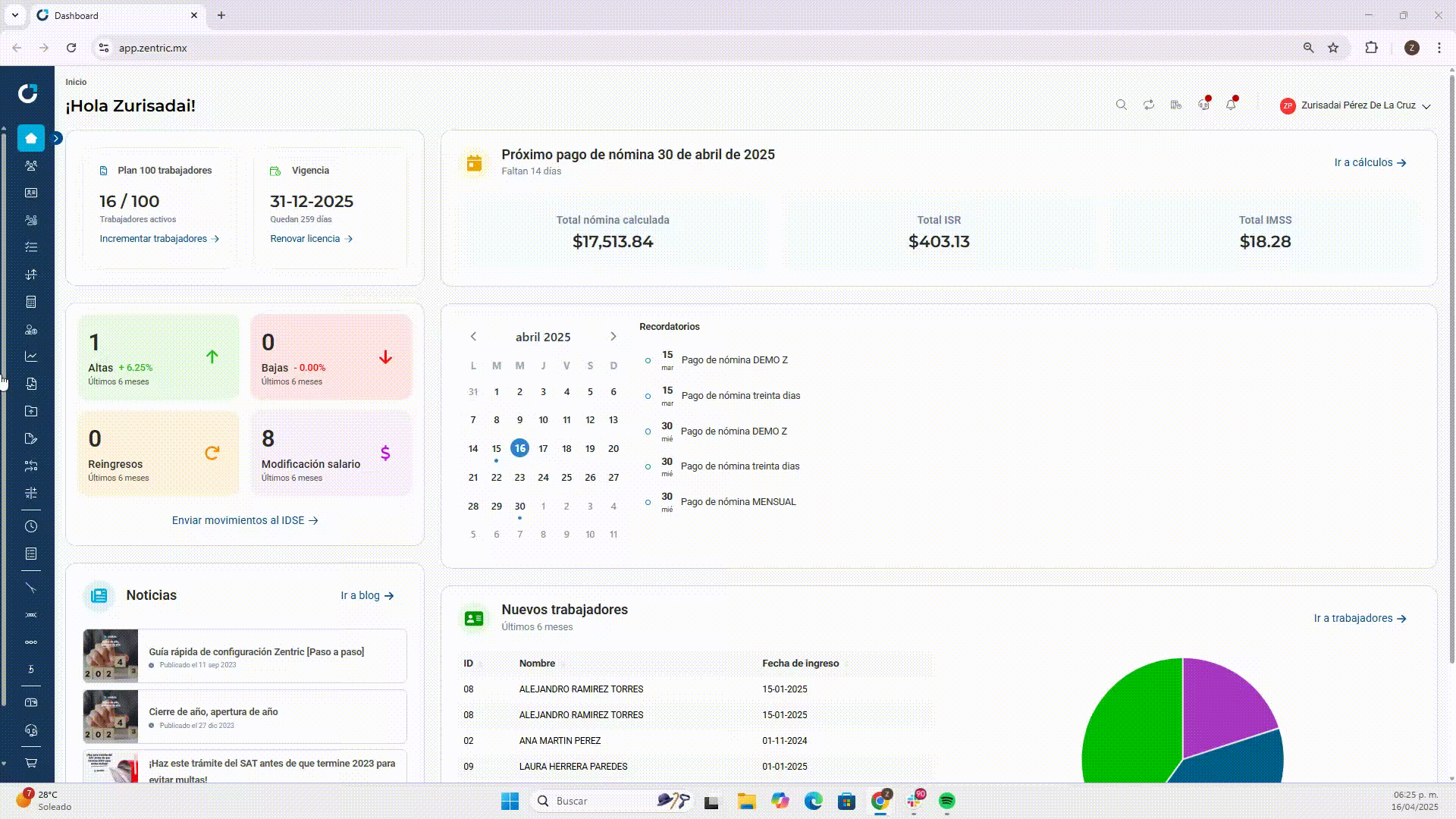Image resolution: width=1456 pixels, height=819 pixels.
Task: Open the line chart reports icon in sidebar
Action: (x=31, y=356)
